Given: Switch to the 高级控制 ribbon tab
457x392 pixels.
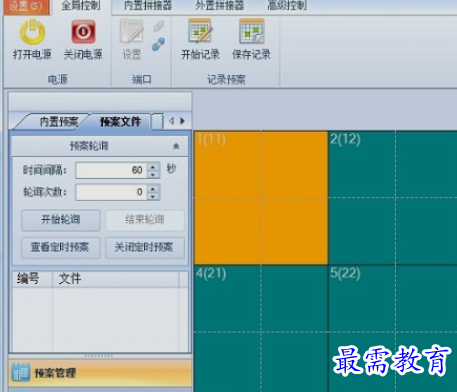Looking at the screenshot, I should click(x=287, y=6).
